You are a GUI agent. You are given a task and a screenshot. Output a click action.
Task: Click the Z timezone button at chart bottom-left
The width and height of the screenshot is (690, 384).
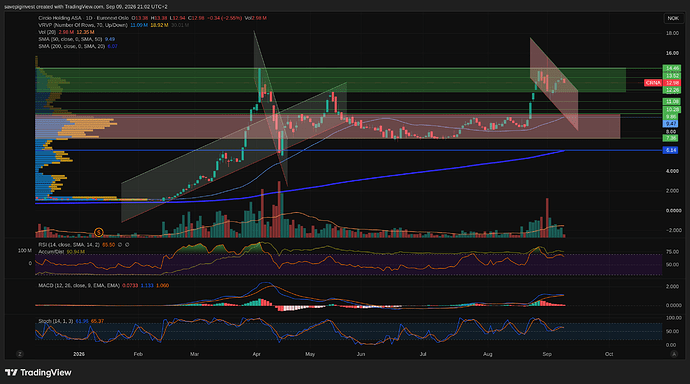(20, 354)
